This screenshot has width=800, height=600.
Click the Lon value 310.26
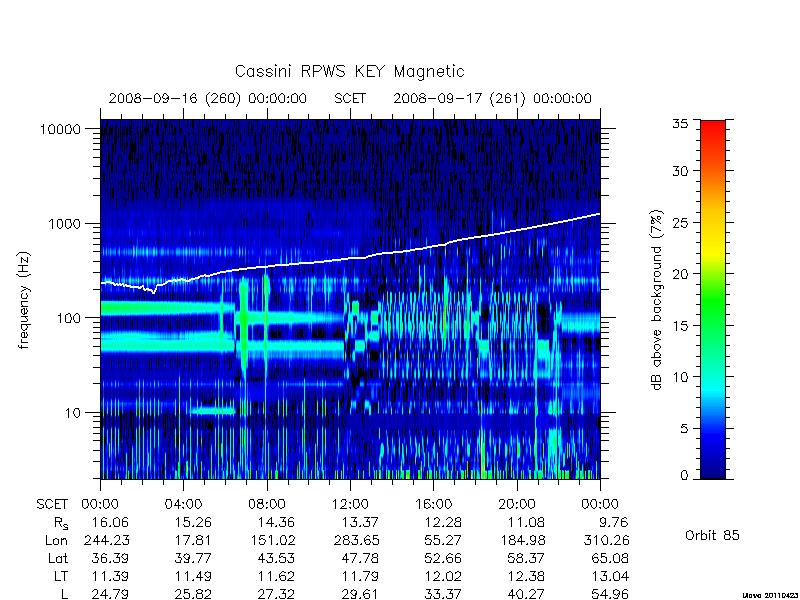coord(606,540)
